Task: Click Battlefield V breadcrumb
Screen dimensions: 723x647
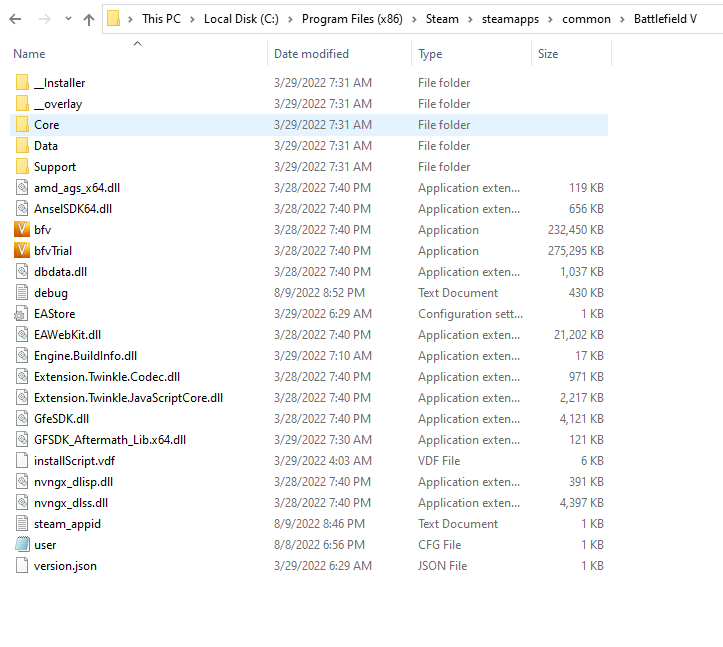Action: point(665,19)
